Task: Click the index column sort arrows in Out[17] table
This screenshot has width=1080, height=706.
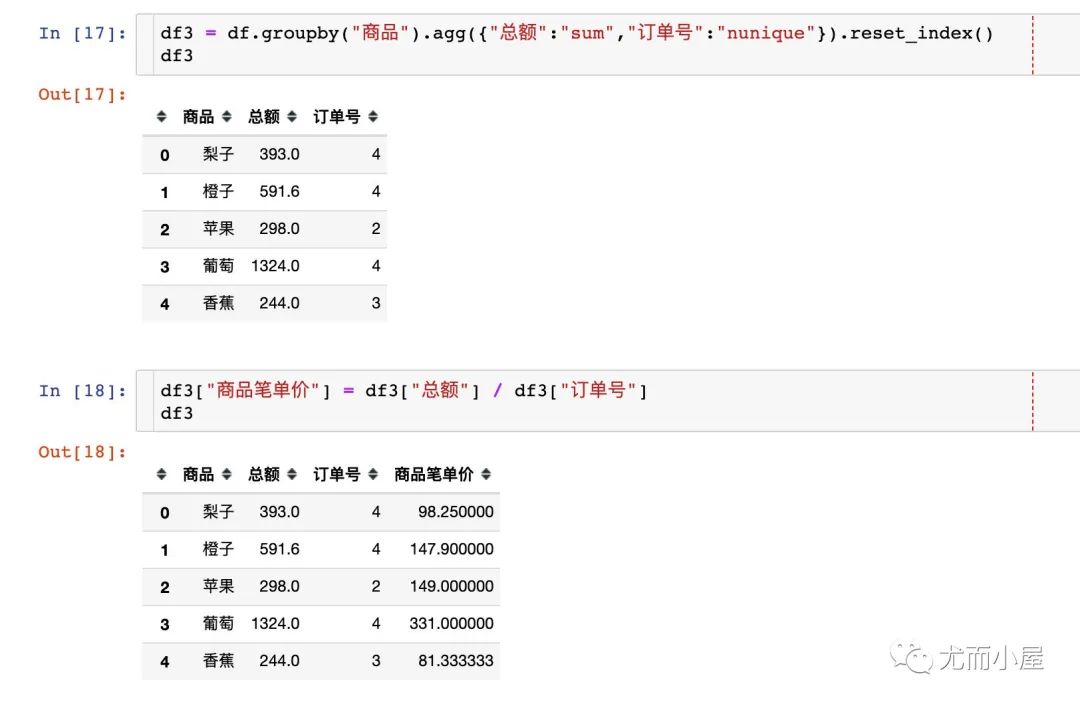Action: (x=161, y=116)
